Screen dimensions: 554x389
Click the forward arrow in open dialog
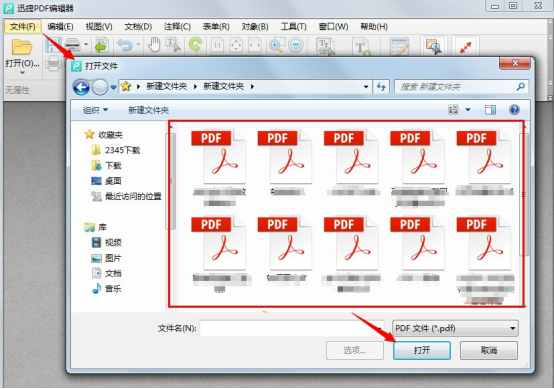[x=100, y=87]
